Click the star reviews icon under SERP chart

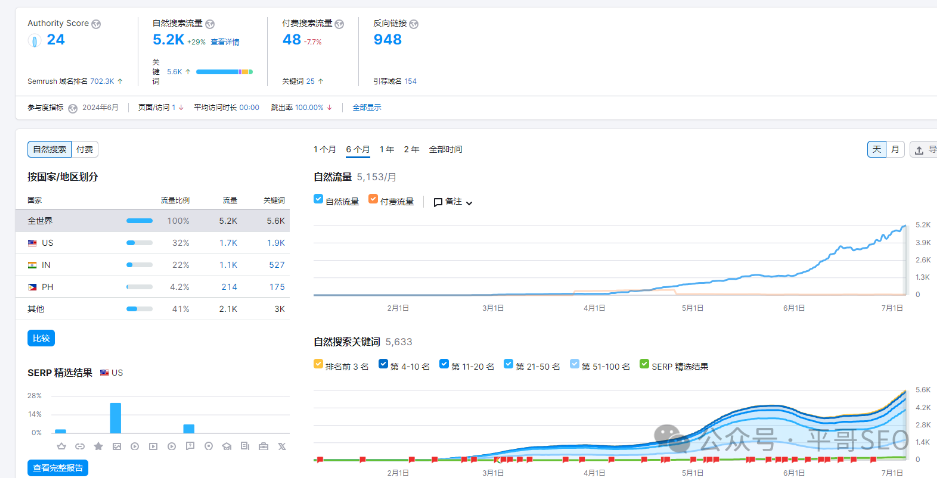pyautogui.click(x=98, y=445)
